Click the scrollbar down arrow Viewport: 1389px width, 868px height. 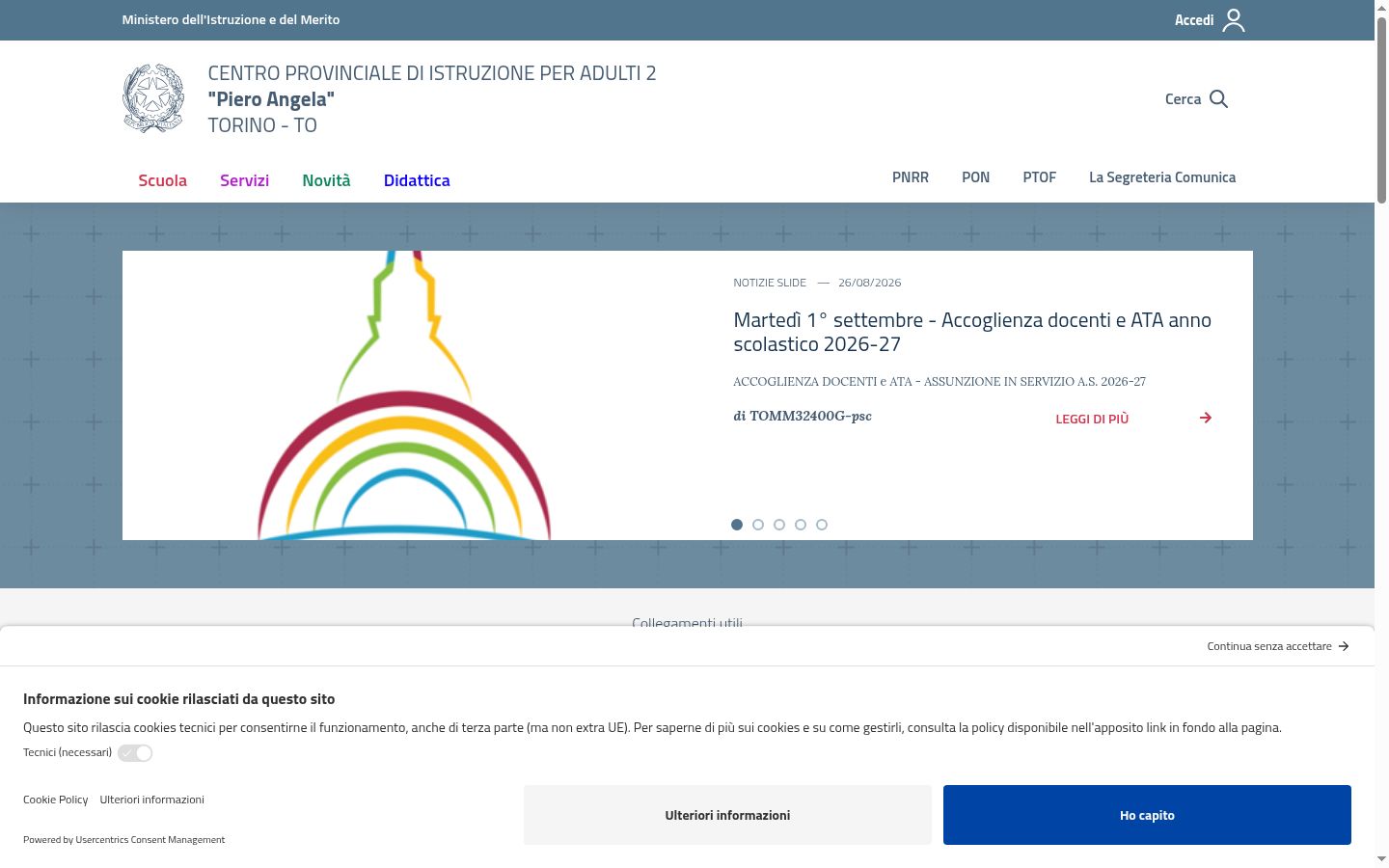(1381, 858)
